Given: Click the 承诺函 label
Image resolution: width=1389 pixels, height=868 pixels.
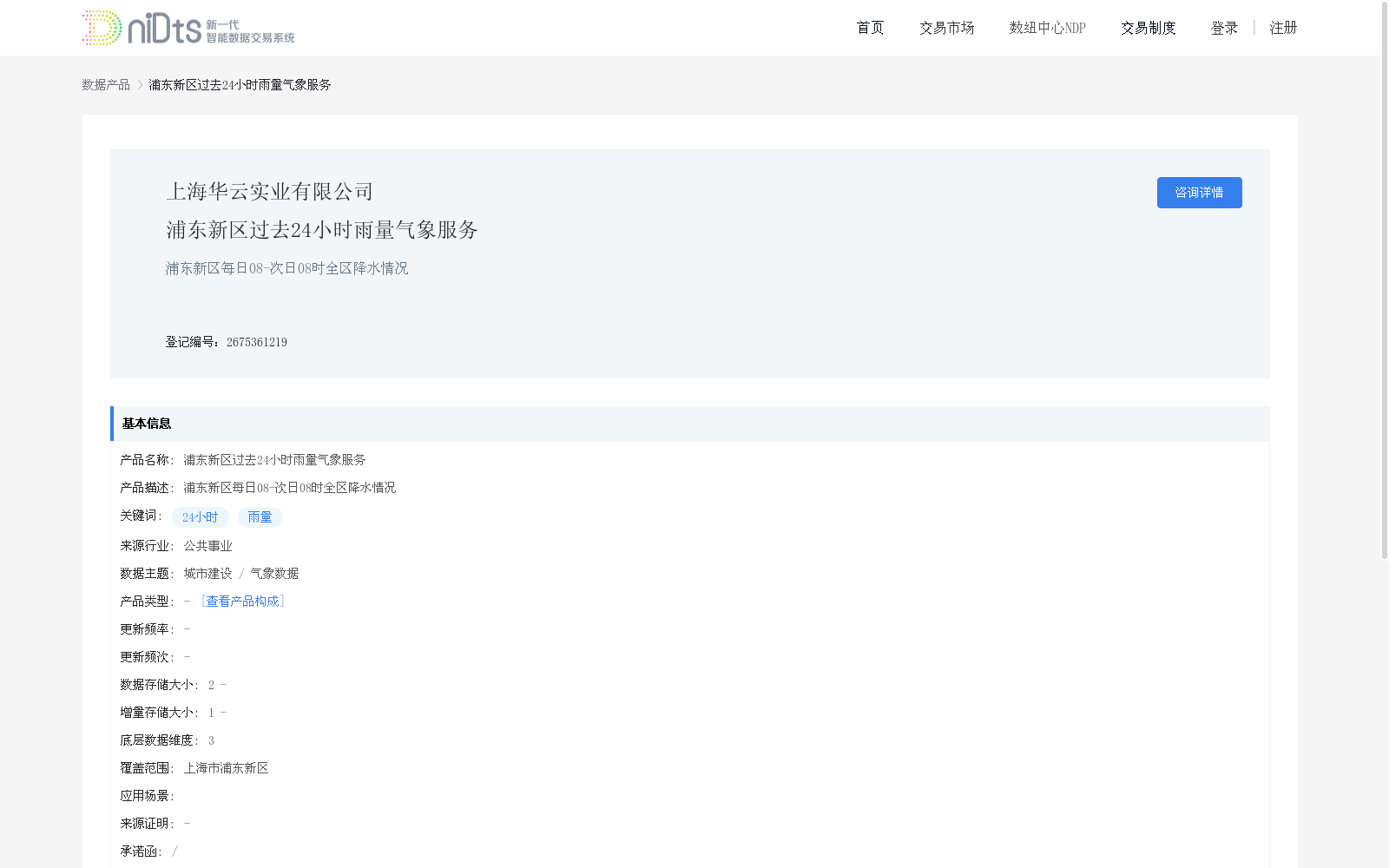Looking at the screenshot, I should (142, 851).
